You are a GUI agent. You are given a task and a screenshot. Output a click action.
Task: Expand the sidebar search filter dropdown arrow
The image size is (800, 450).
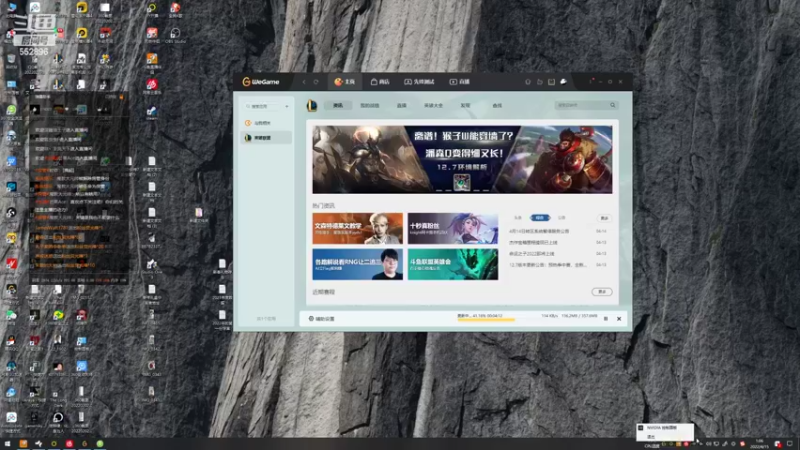click(287, 106)
